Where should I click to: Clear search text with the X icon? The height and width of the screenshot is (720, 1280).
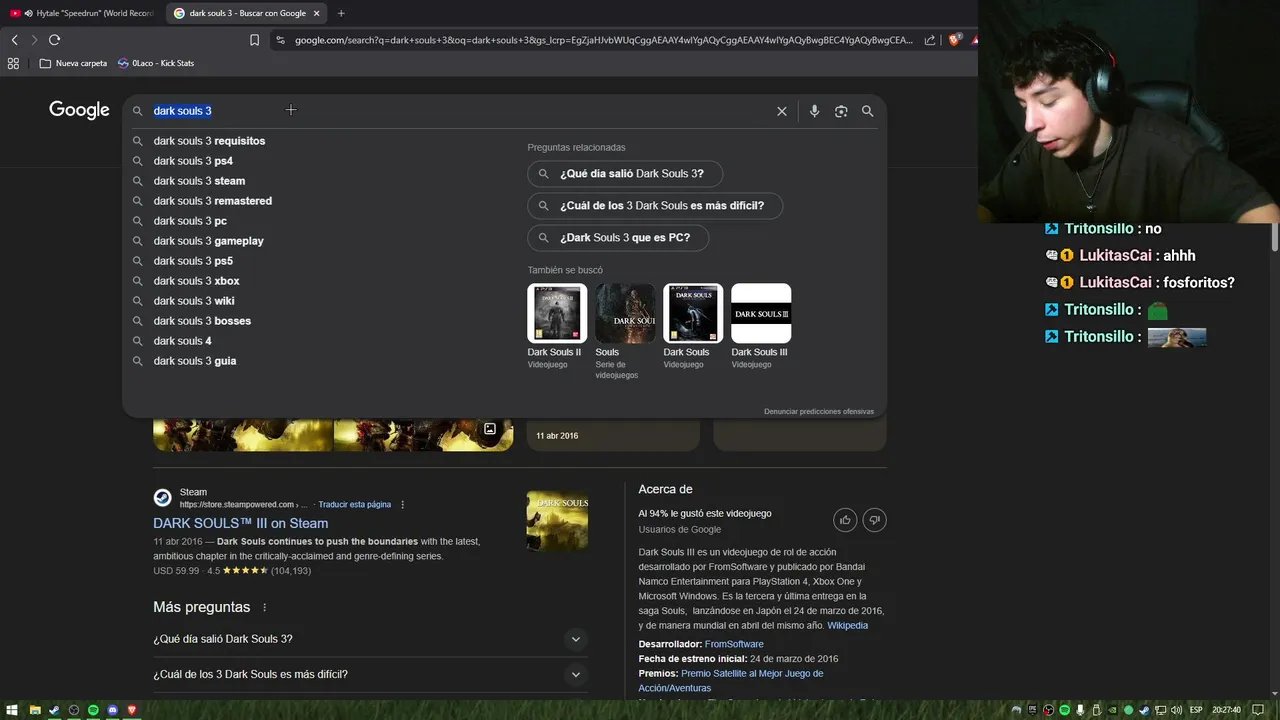coord(782,111)
